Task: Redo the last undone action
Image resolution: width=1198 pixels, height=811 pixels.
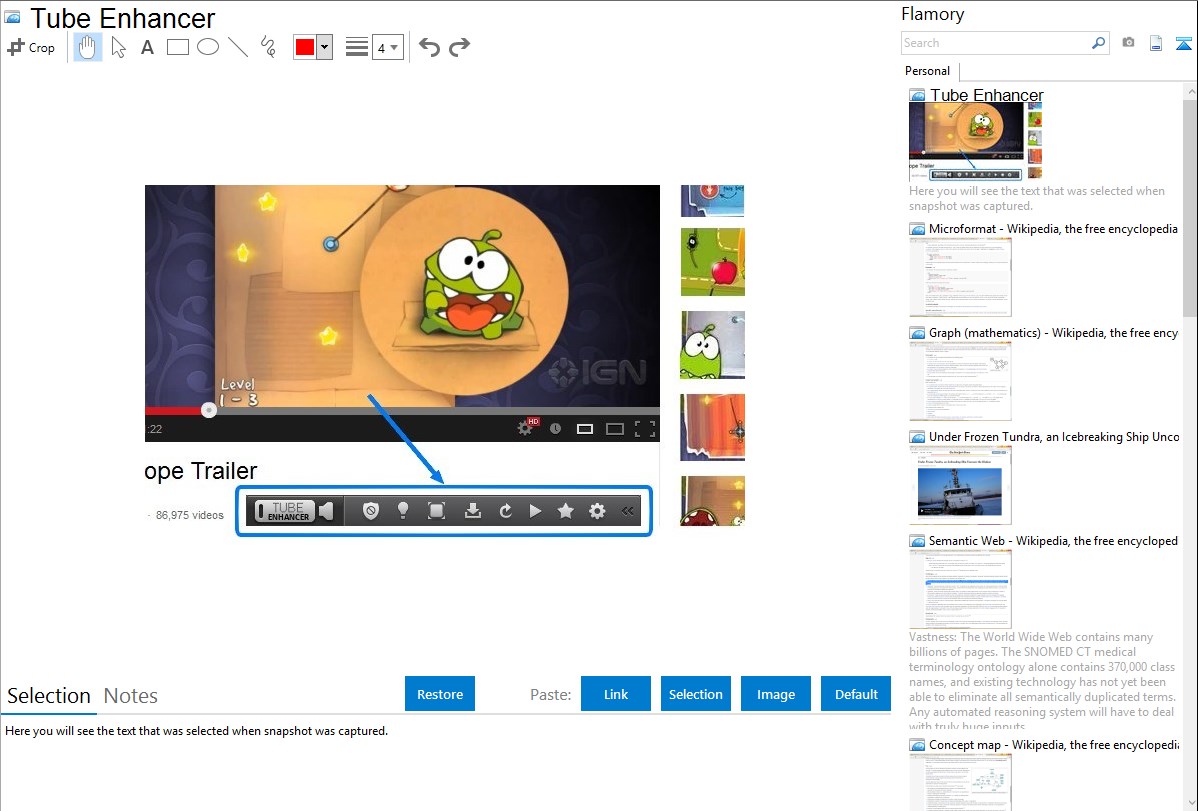Action: click(x=459, y=47)
